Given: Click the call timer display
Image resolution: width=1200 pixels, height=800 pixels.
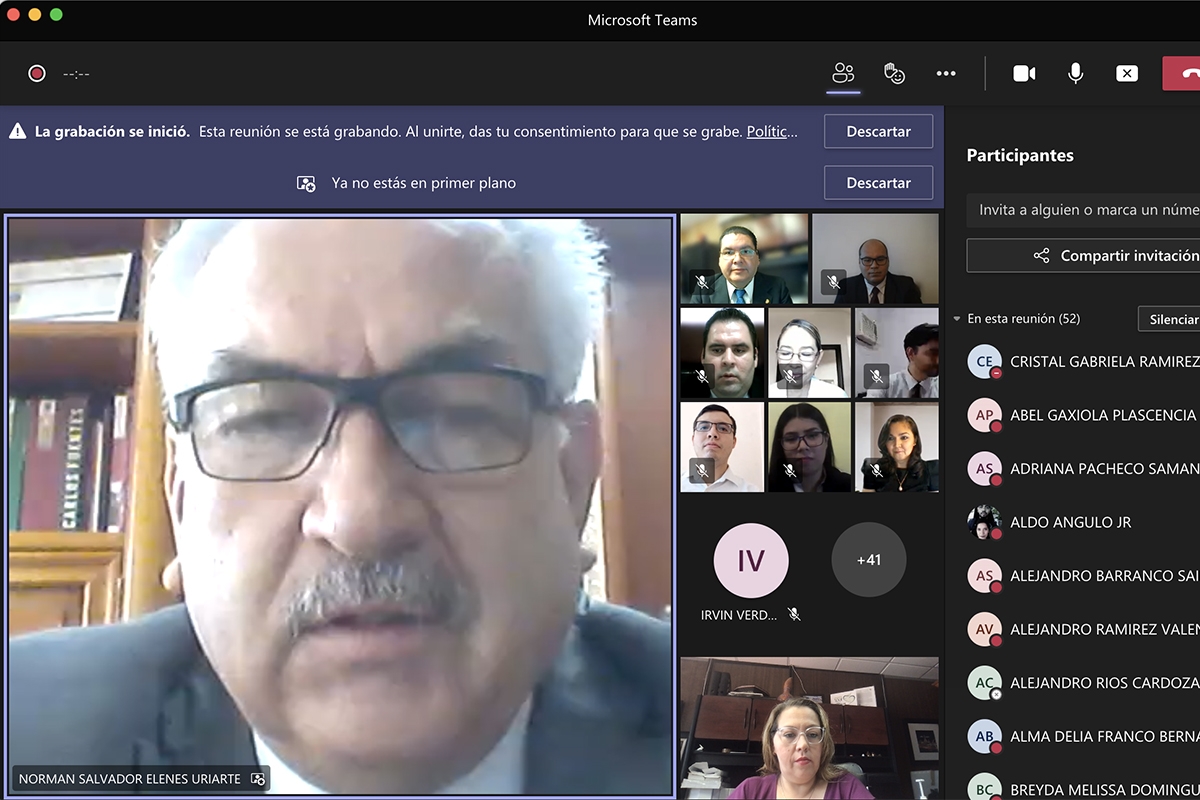Looking at the screenshot, I should tap(77, 74).
